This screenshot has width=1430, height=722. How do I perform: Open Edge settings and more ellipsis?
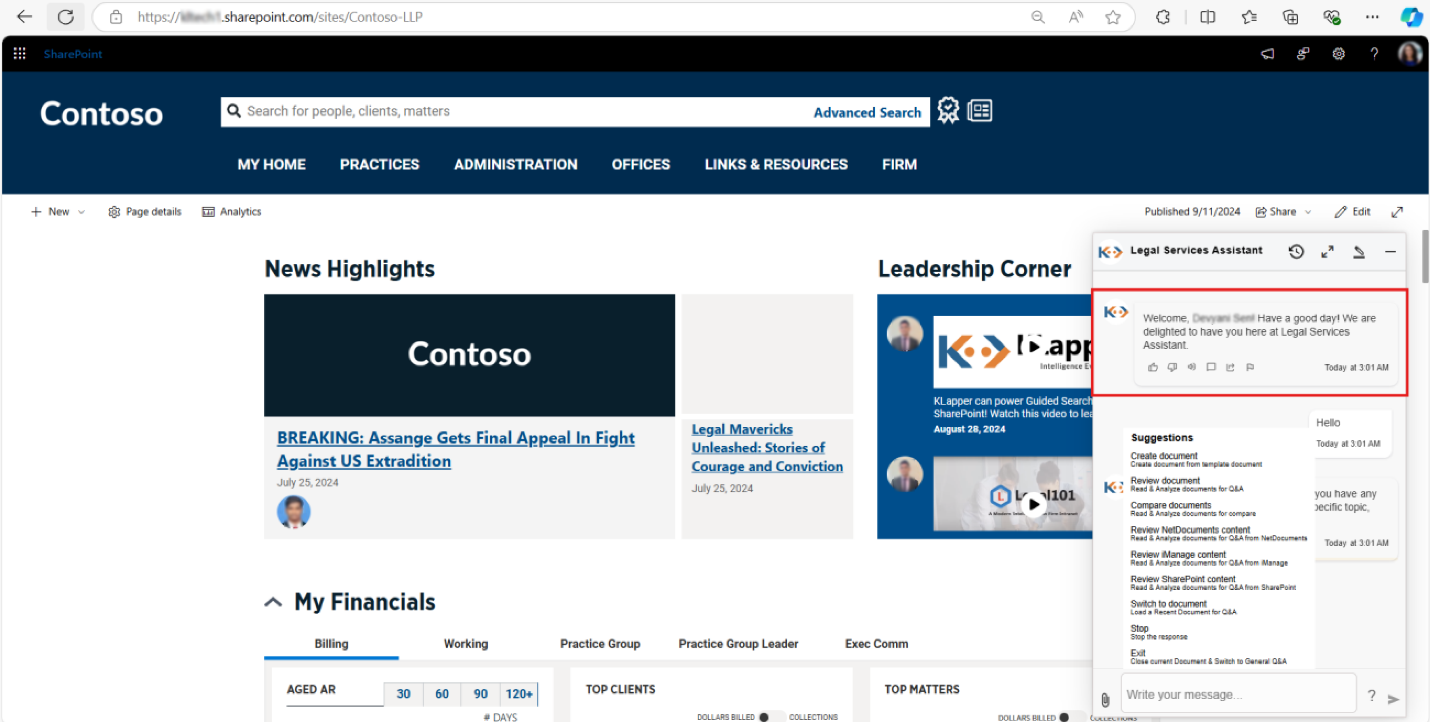click(1372, 17)
